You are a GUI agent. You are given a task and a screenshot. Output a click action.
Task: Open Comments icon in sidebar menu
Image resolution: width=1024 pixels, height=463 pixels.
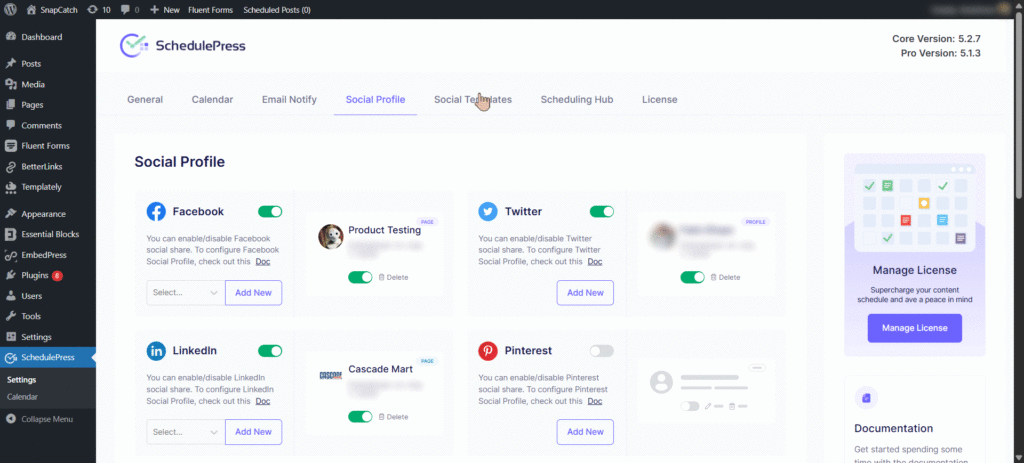coord(10,125)
